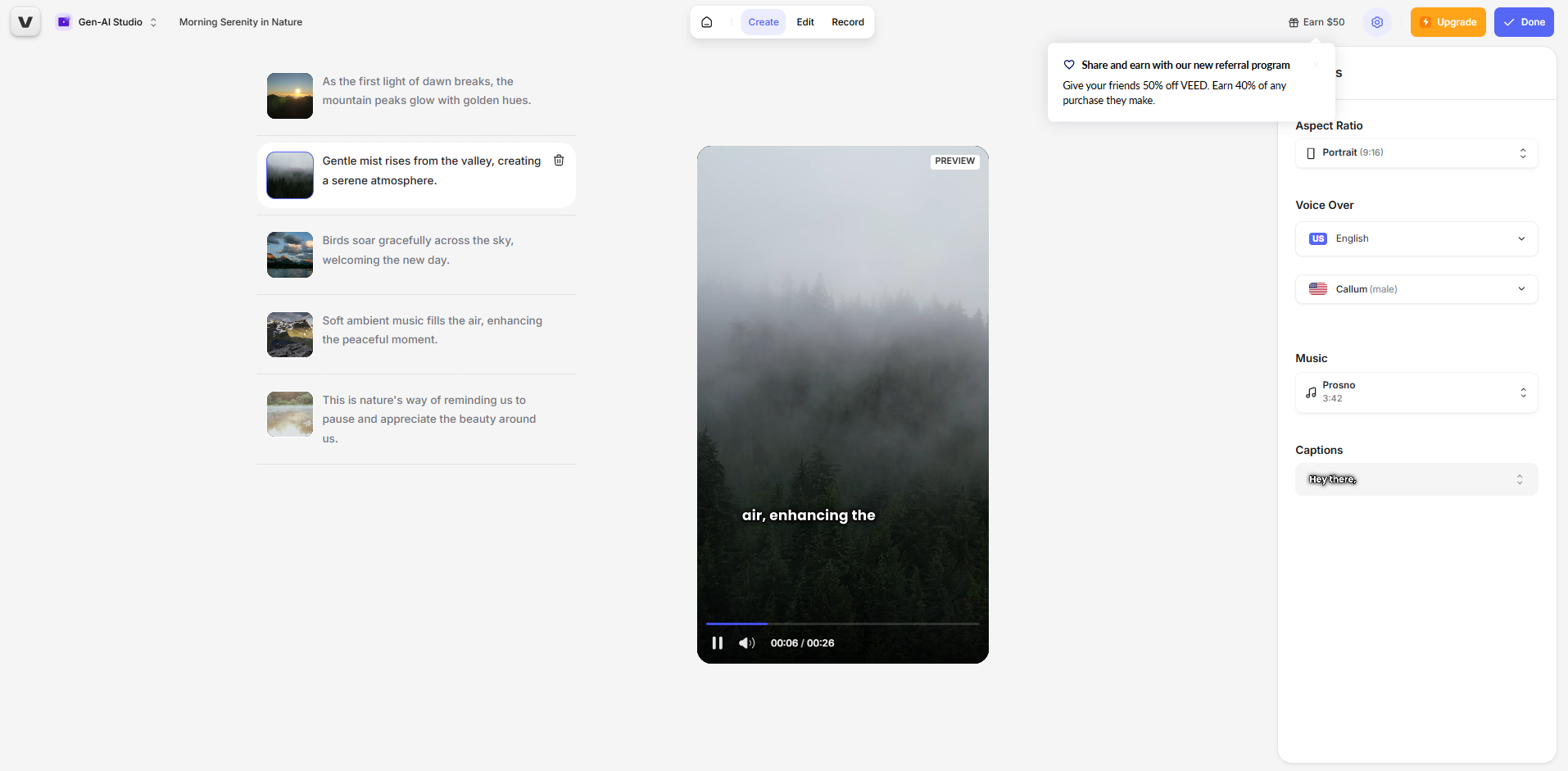Select the sunrise mountain scene thumbnail
This screenshot has width=1568, height=771.
[x=289, y=96]
